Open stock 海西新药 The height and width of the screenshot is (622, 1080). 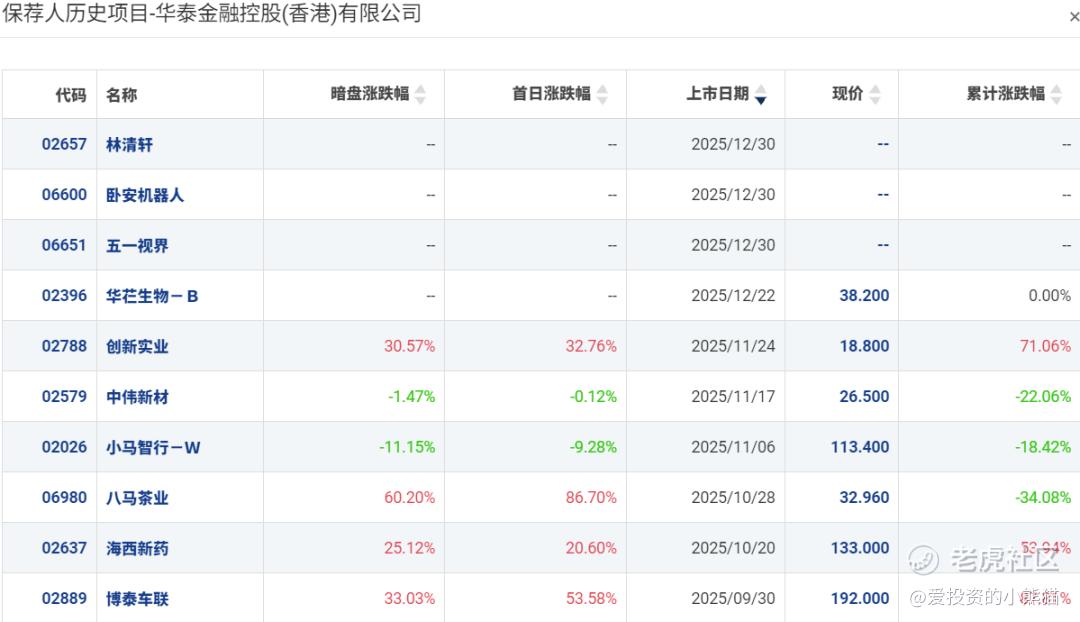click(137, 548)
